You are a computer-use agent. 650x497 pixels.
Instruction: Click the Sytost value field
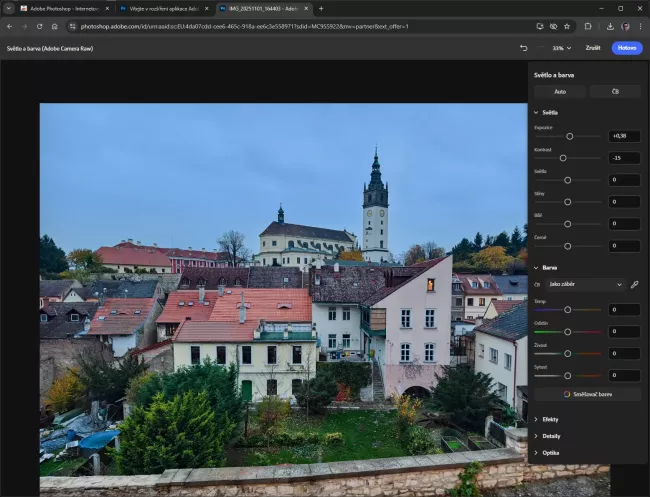(624, 376)
